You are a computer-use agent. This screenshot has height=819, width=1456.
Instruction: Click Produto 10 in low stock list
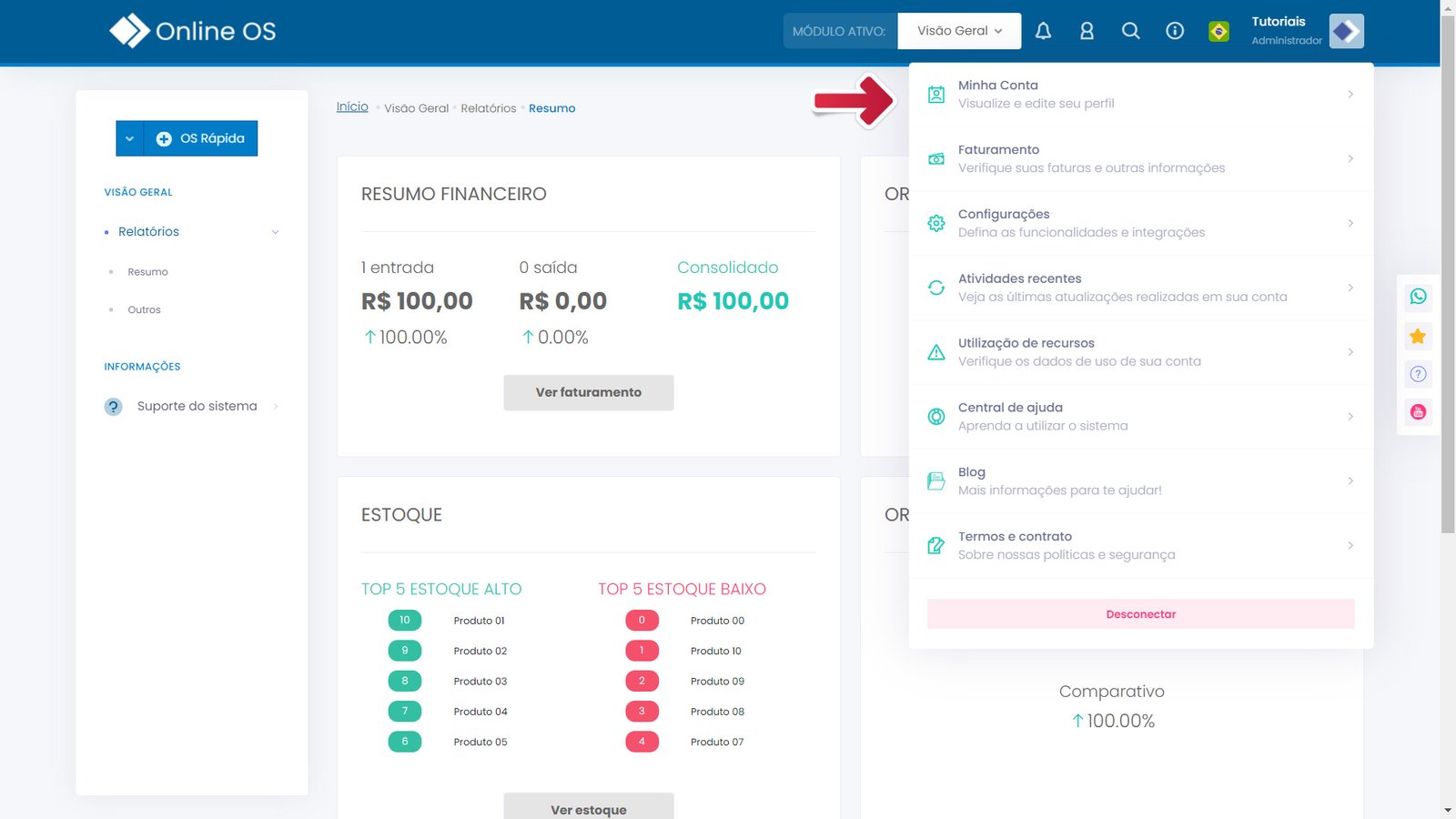pyautogui.click(x=716, y=651)
